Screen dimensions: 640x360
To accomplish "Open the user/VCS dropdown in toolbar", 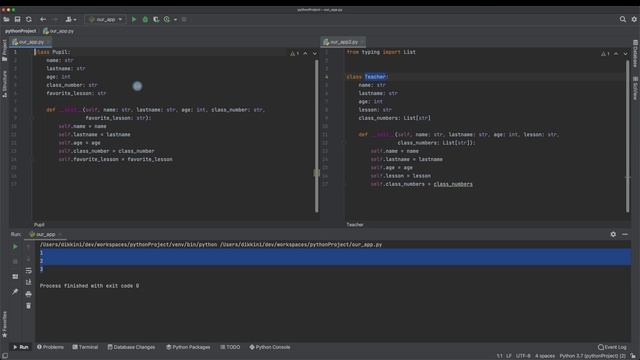I will (x=71, y=19).
